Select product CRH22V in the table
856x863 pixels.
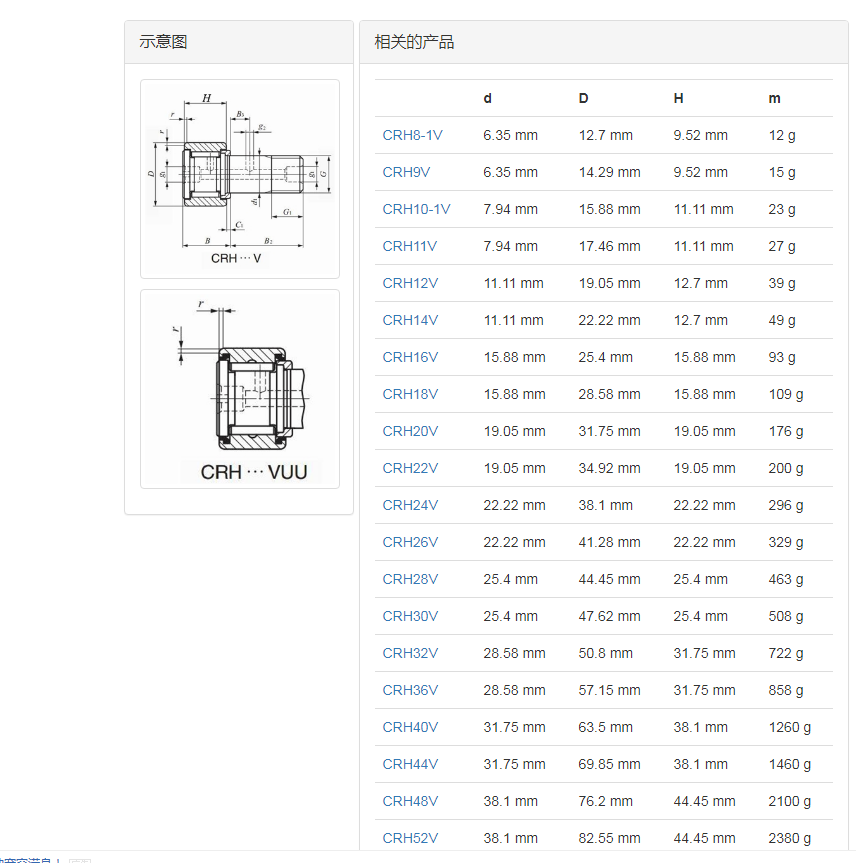pos(410,468)
